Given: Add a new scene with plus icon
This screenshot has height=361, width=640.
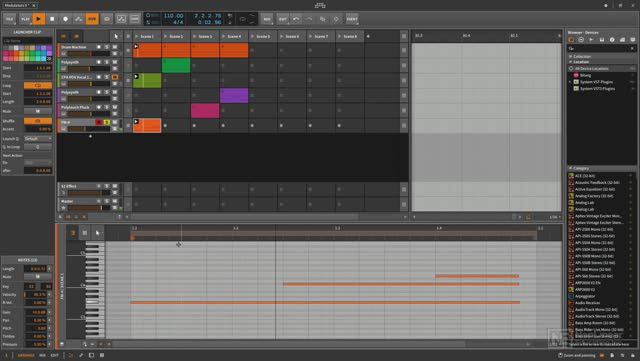Looking at the screenshot, I should pos(368,36).
